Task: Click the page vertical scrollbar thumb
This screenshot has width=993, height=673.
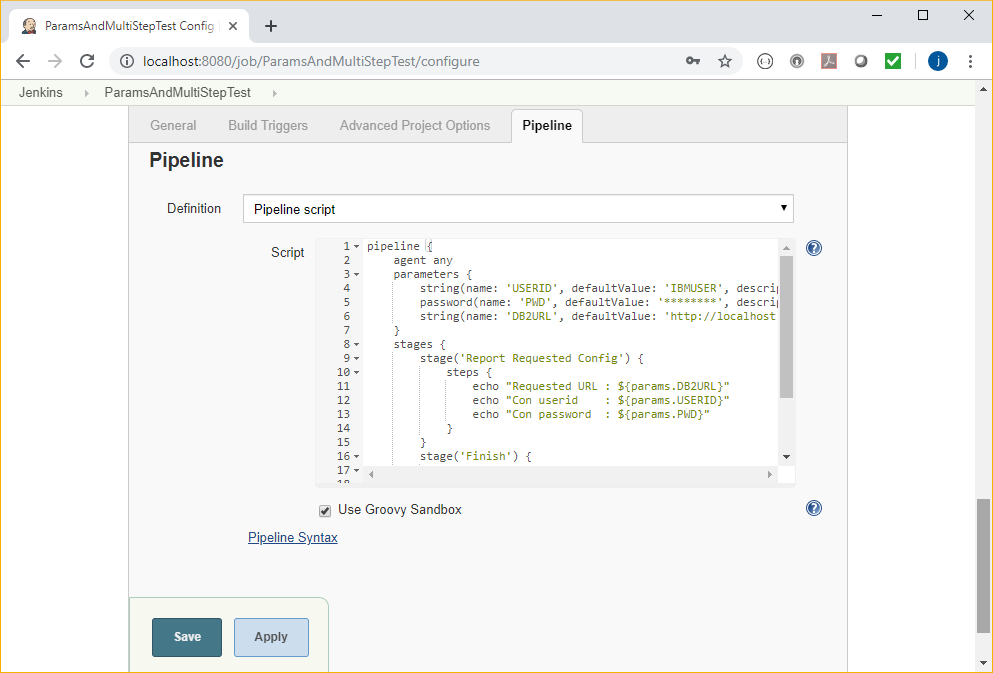Action: pos(983,565)
